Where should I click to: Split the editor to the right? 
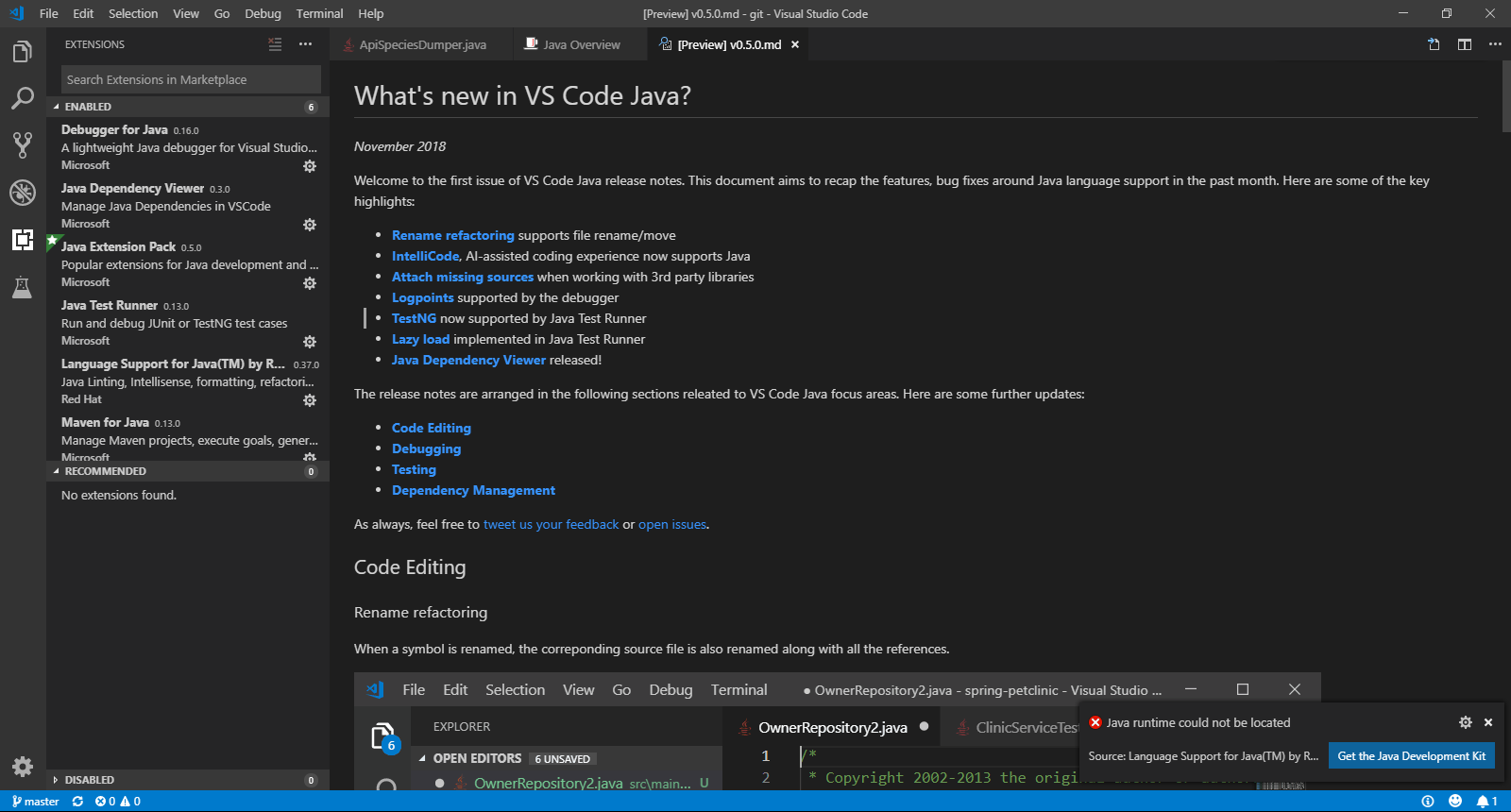1465,44
